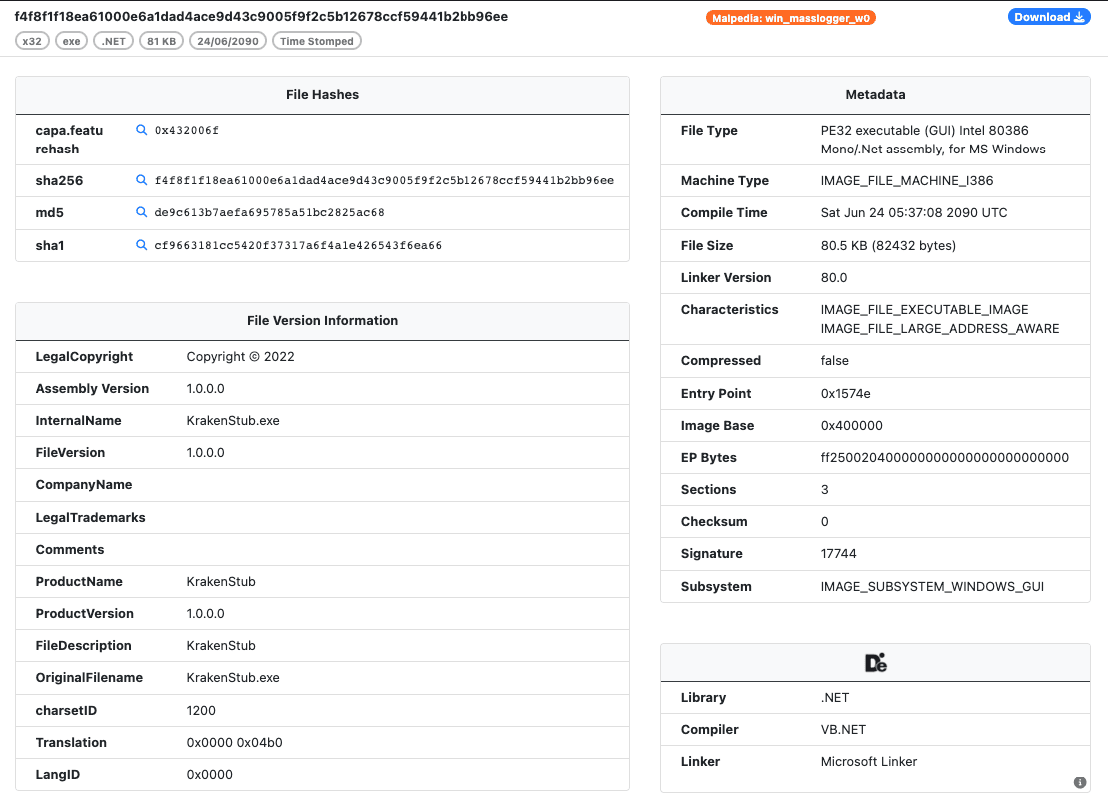Image resolution: width=1108 pixels, height=799 pixels.
Task: Click the md5 hash value text
Action: pos(269,213)
